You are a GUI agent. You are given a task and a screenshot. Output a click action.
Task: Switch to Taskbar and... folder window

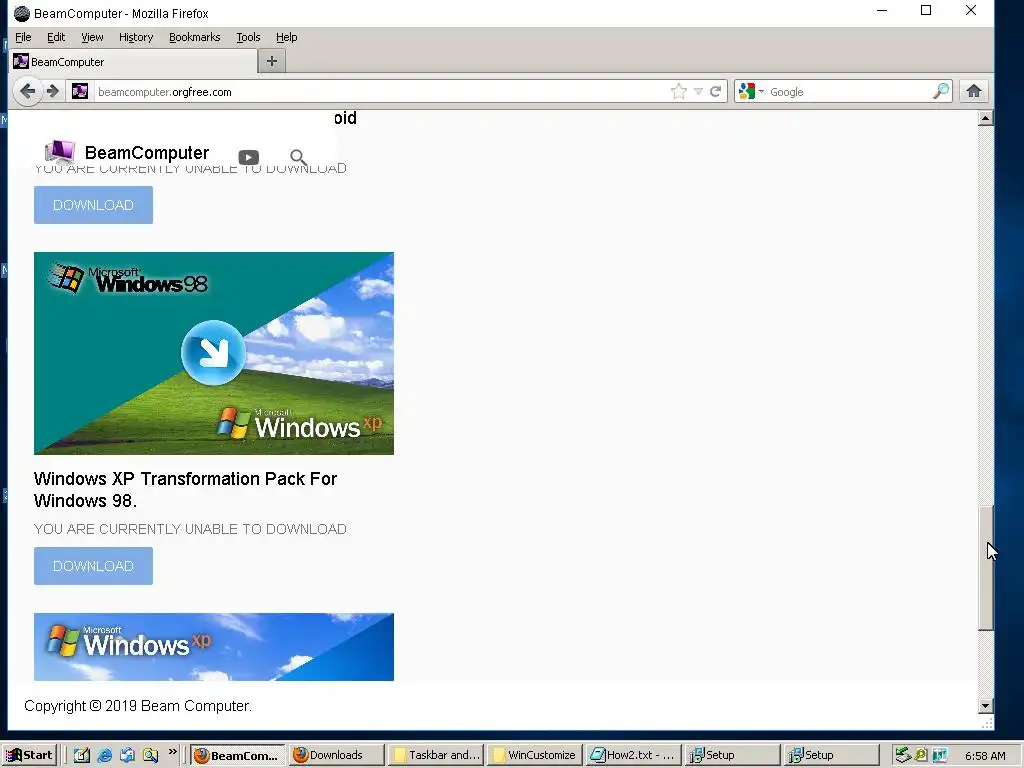[x=436, y=755]
